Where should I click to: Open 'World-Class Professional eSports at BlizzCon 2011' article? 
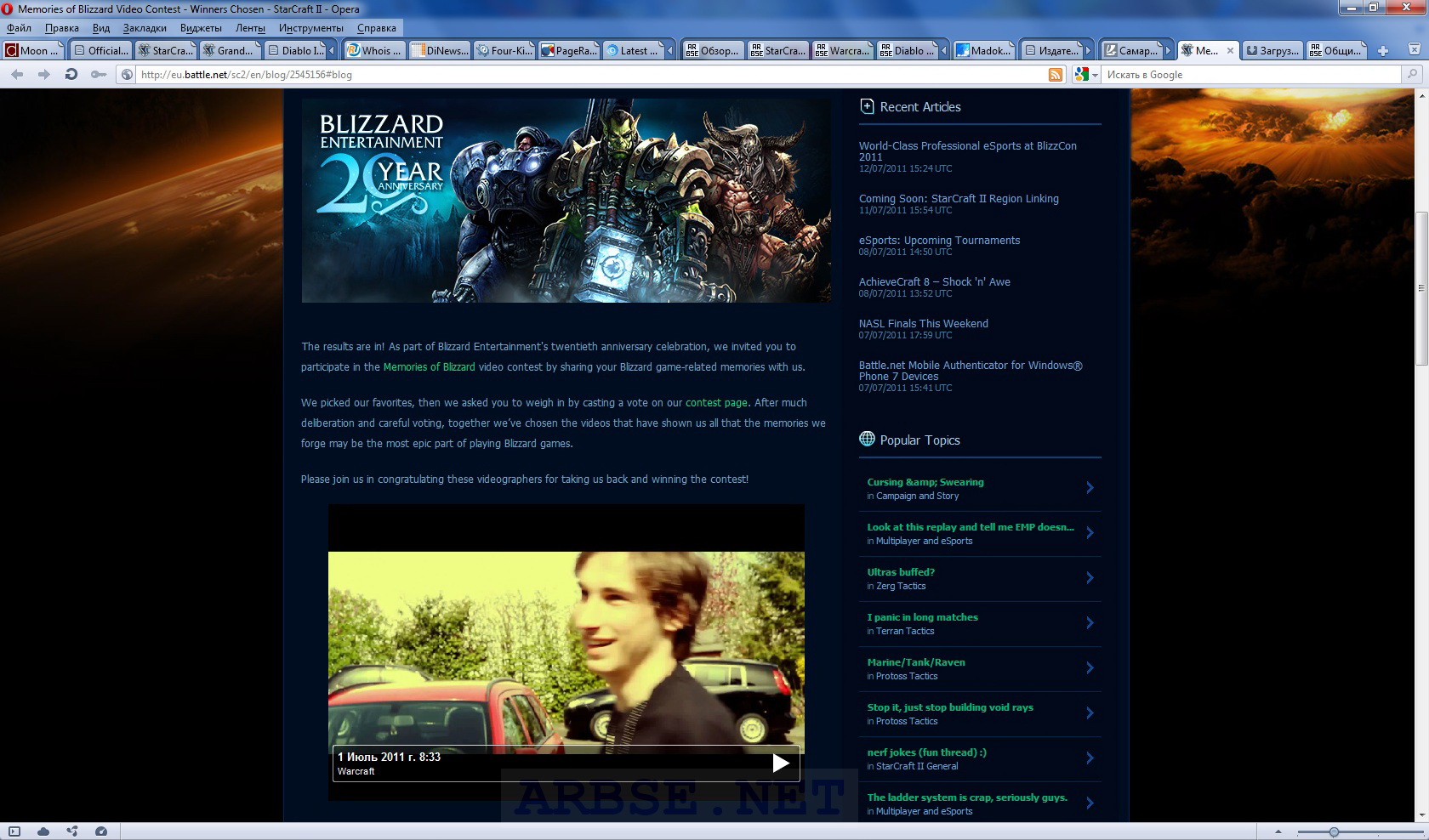click(967, 151)
